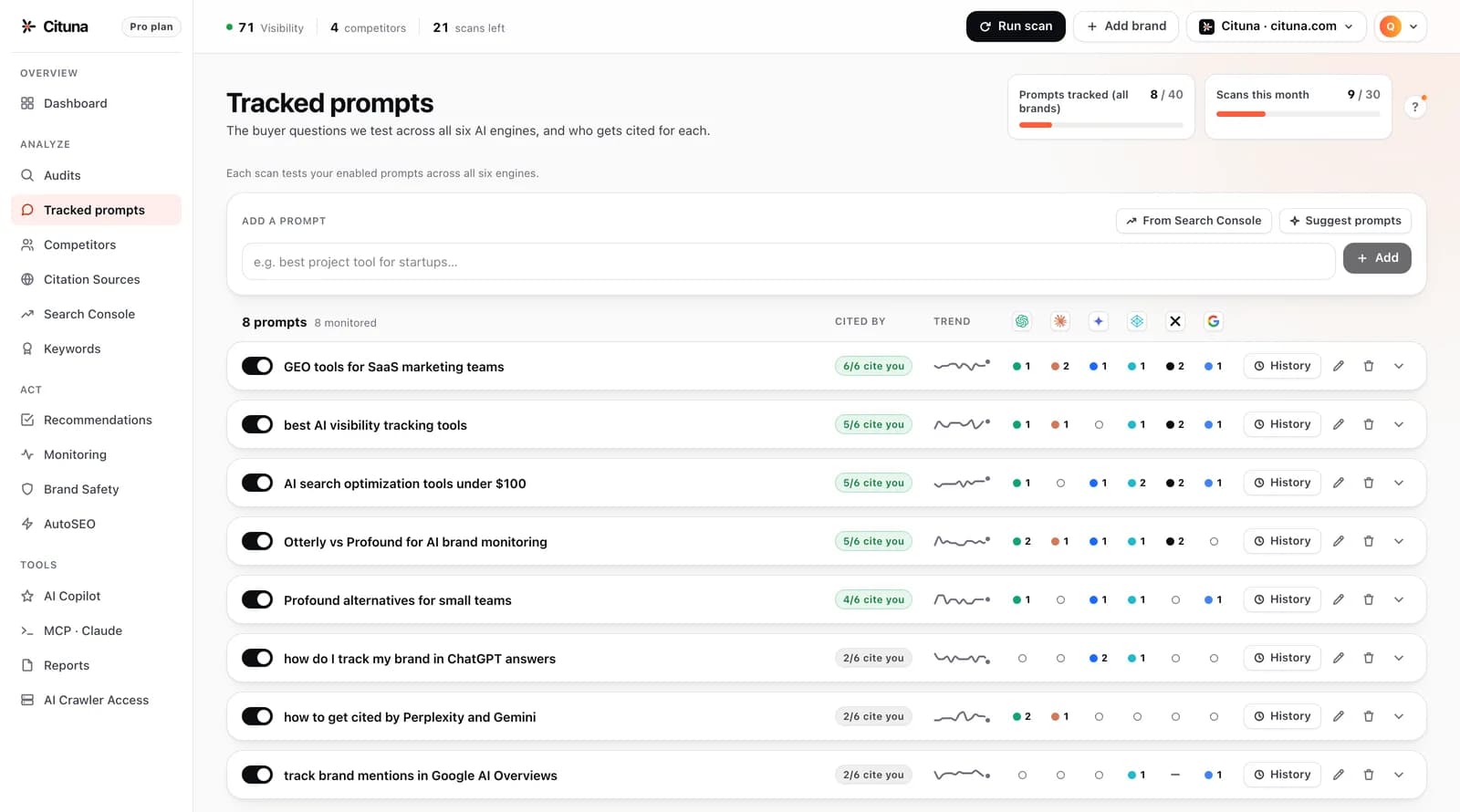Delete the 'Profound alternatives for small teams' prompt

pos(1369,599)
